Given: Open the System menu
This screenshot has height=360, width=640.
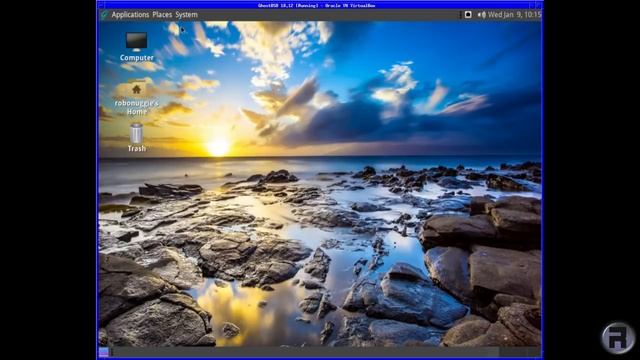Looking at the screenshot, I should [x=186, y=15].
